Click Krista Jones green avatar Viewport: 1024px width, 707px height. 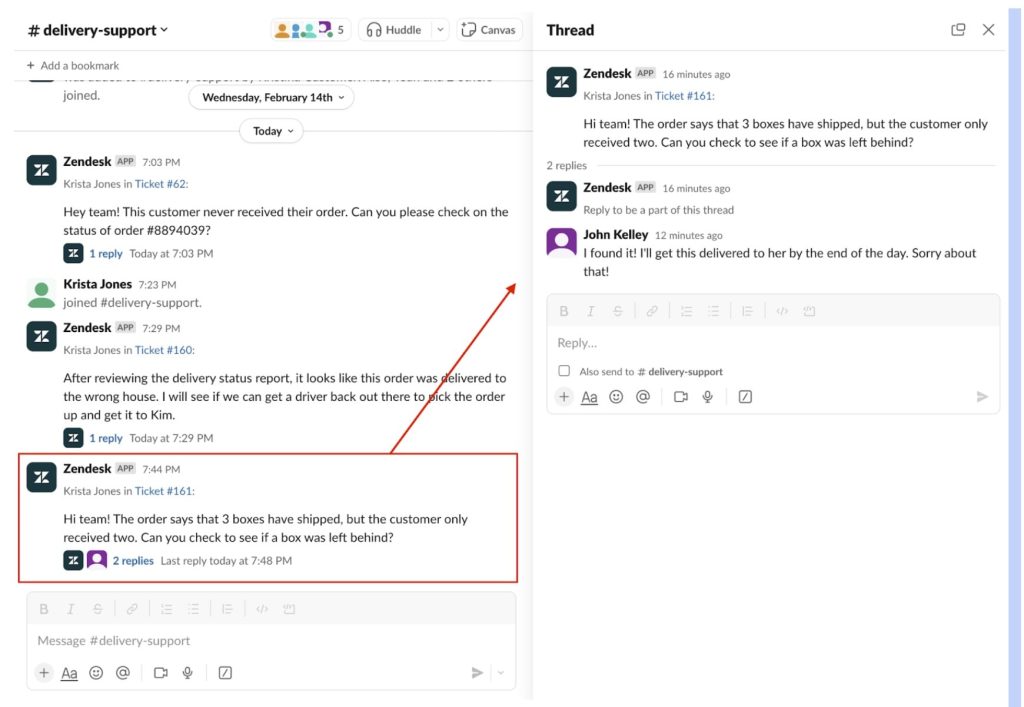[x=41, y=294]
